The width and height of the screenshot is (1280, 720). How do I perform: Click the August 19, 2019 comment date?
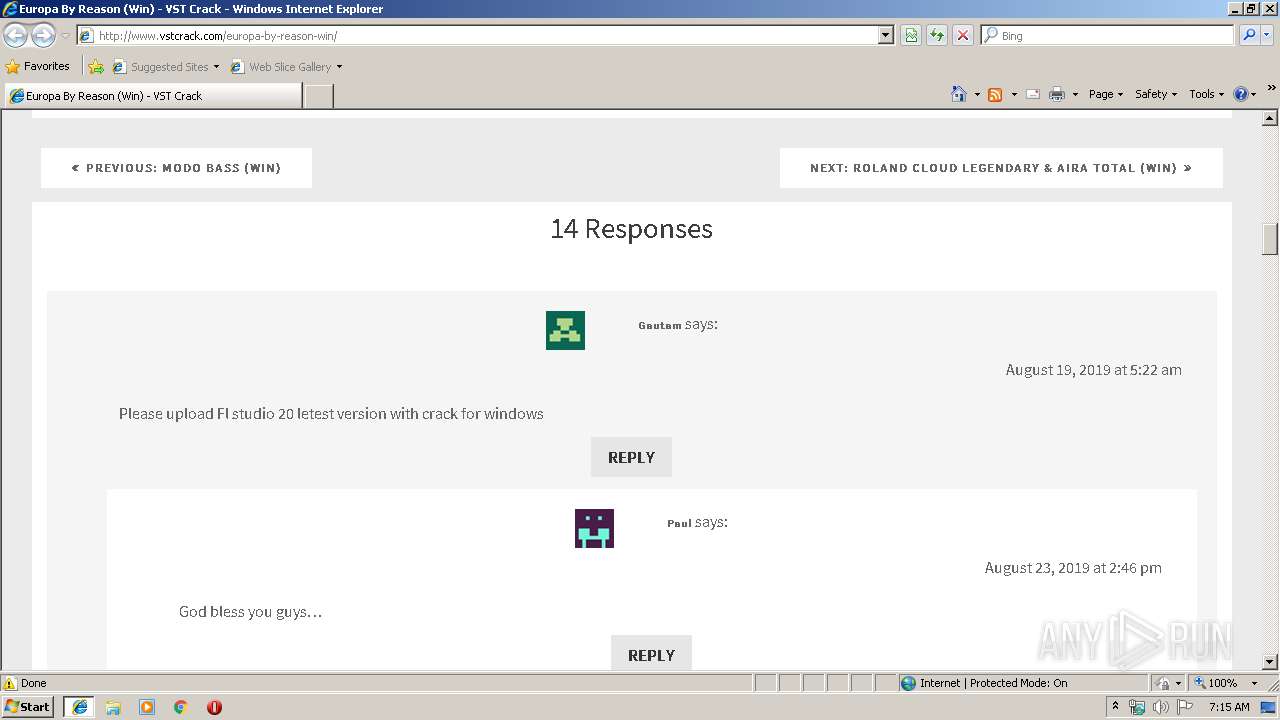(1094, 370)
